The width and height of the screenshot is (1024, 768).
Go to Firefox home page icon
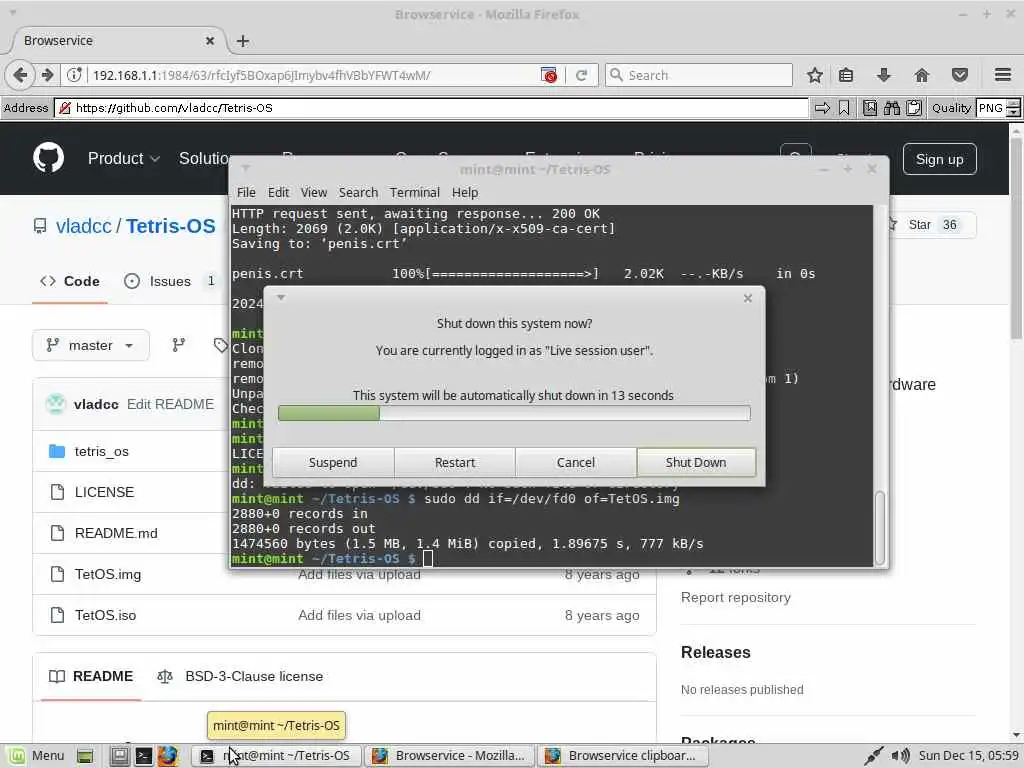921,75
